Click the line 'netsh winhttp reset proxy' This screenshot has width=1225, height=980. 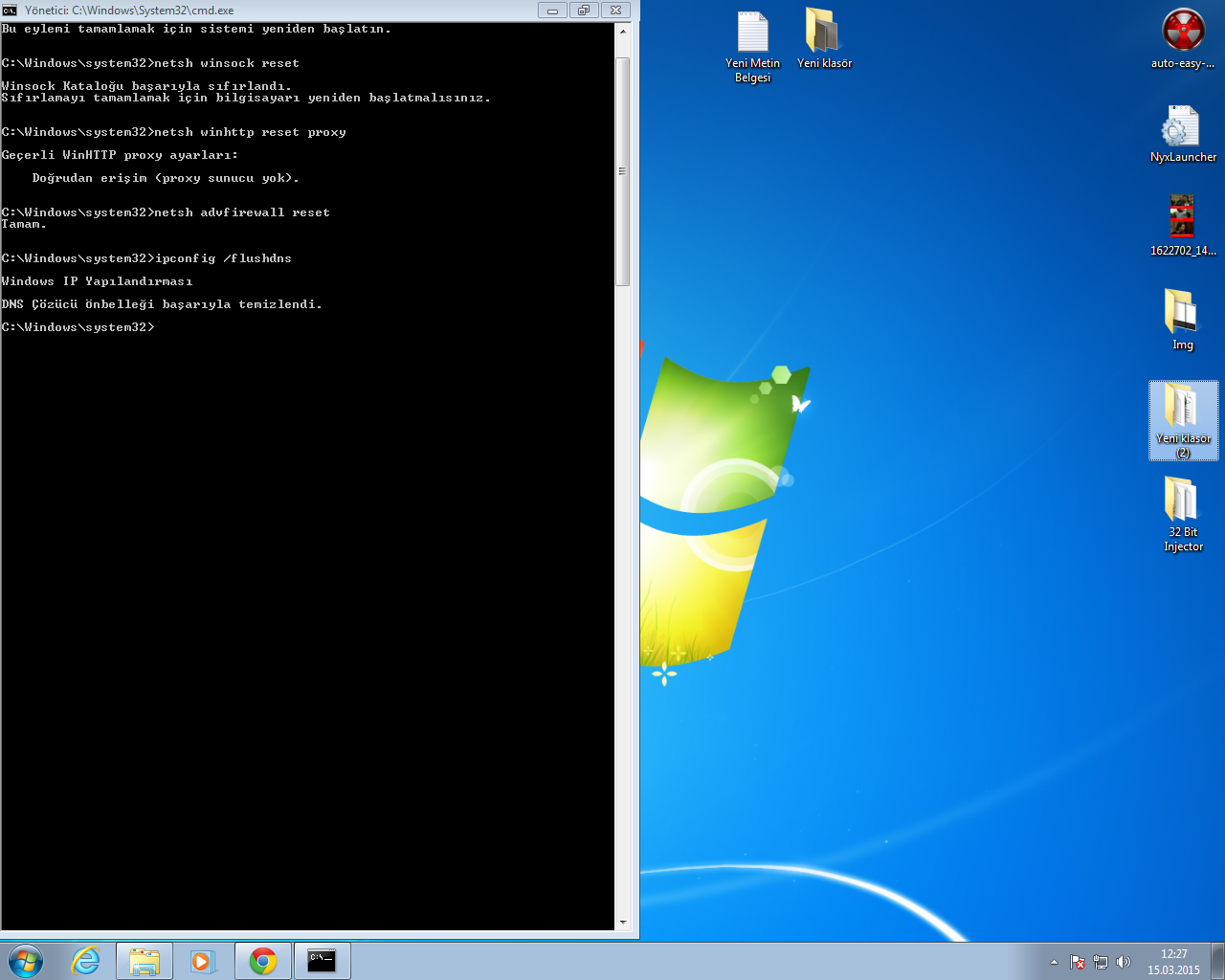[x=174, y=132]
